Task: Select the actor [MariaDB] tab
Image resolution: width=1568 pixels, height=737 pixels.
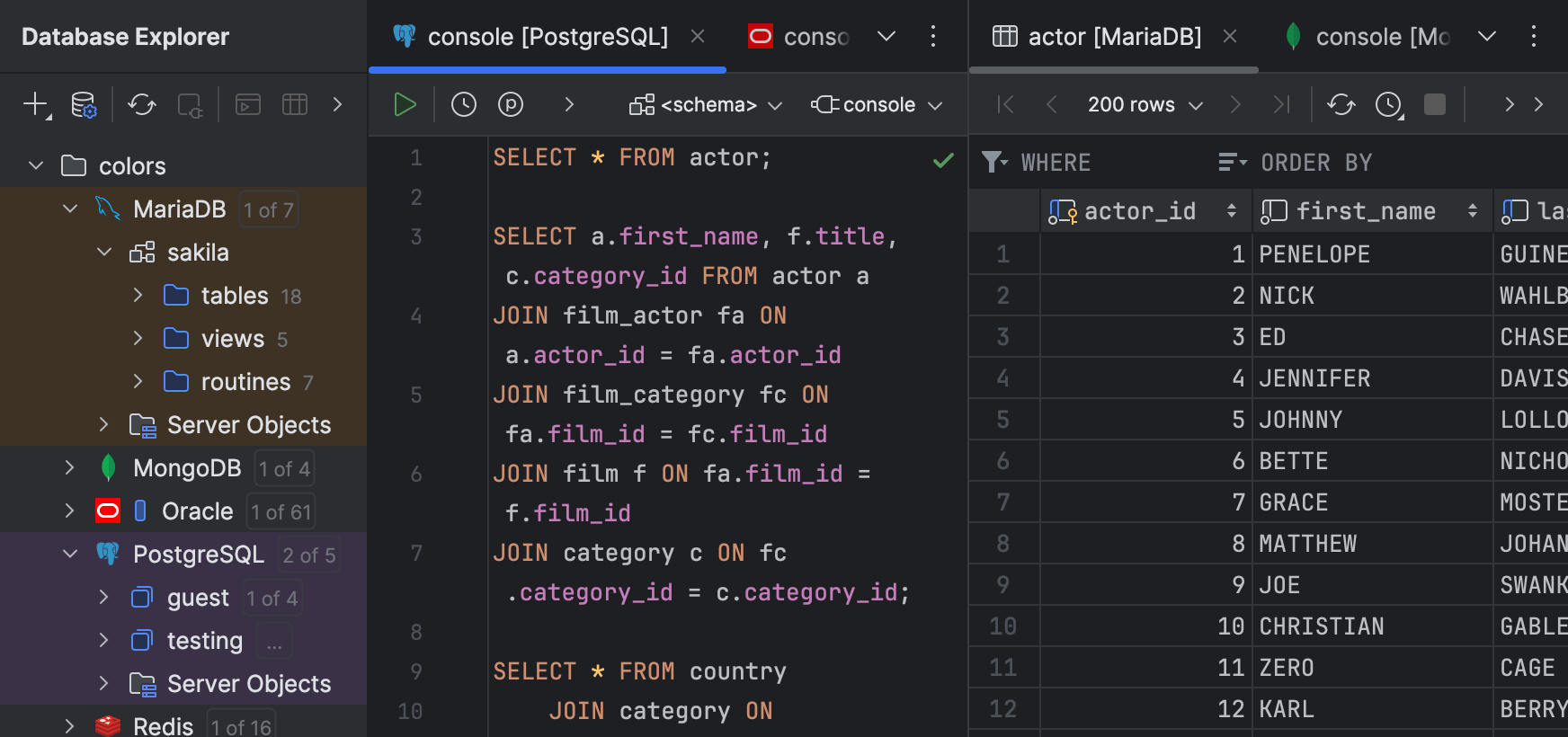Action: pyautogui.click(x=1113, y=37)
